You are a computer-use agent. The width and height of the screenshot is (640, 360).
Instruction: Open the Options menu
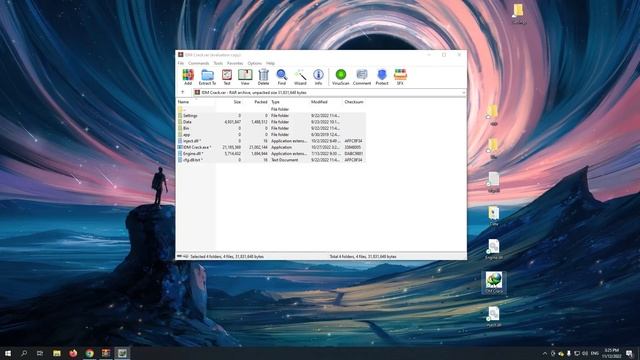(255, 63)
